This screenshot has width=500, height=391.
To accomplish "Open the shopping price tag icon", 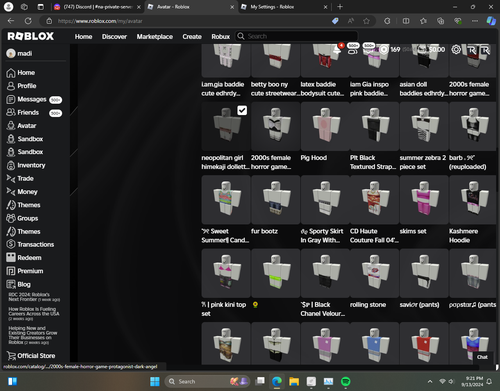I will coord(335,21).
